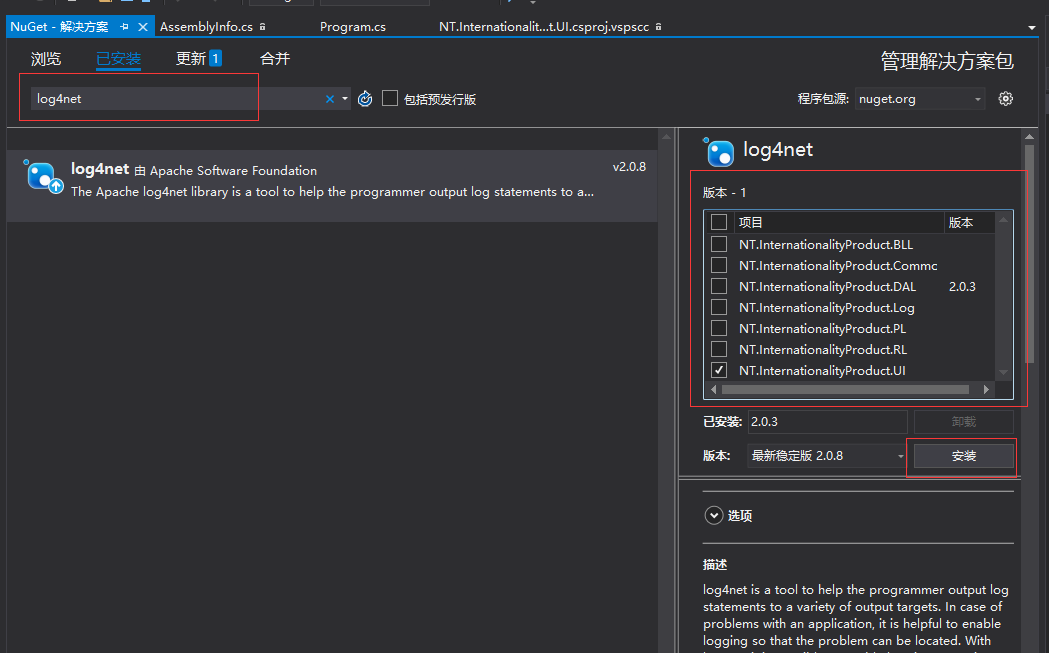Click the refresh icon beside the search box
Screen dimensions: 1049x653
pos(365,99)
